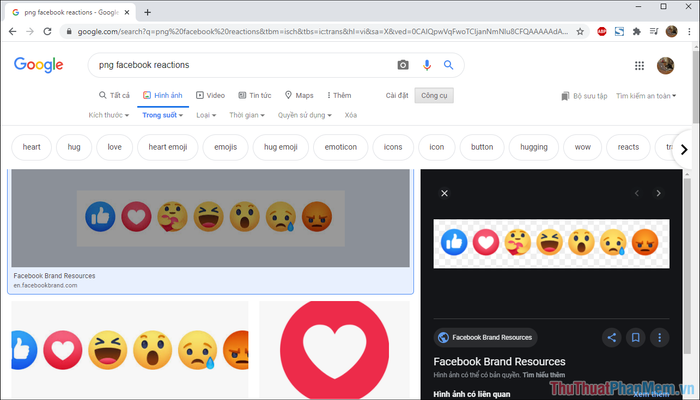Expand the Thời gian dropdown
This screenshot has width=700, height=400.
pos(247,115)
